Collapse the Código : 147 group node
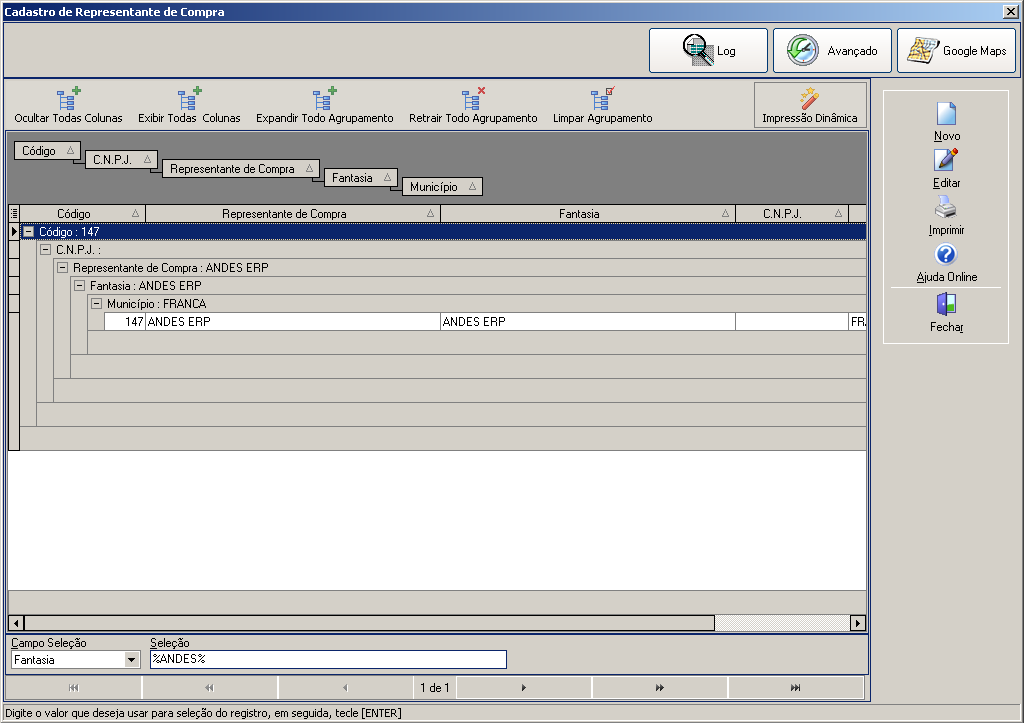 point(29,232)
